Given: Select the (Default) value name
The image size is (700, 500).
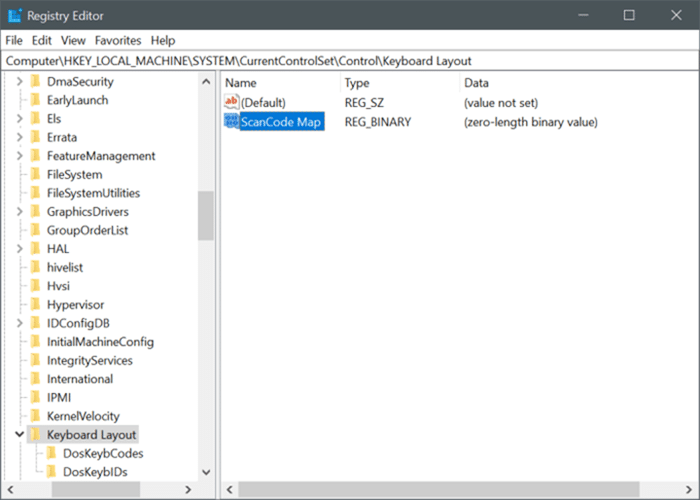Looking at the screenshot, I should (x=263, y=103).
